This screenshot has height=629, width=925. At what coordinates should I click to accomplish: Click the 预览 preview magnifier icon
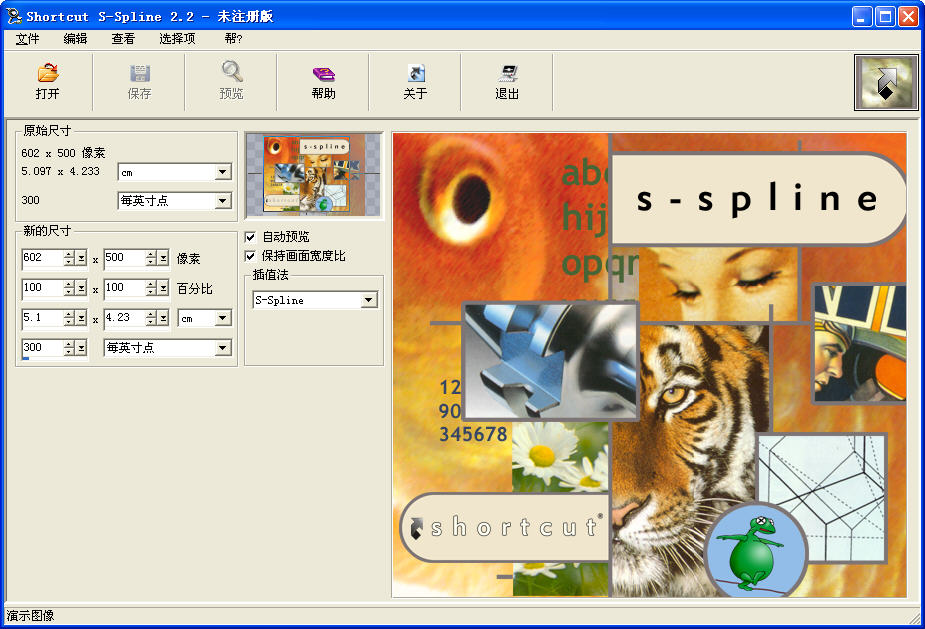click(x=231, y=81)
